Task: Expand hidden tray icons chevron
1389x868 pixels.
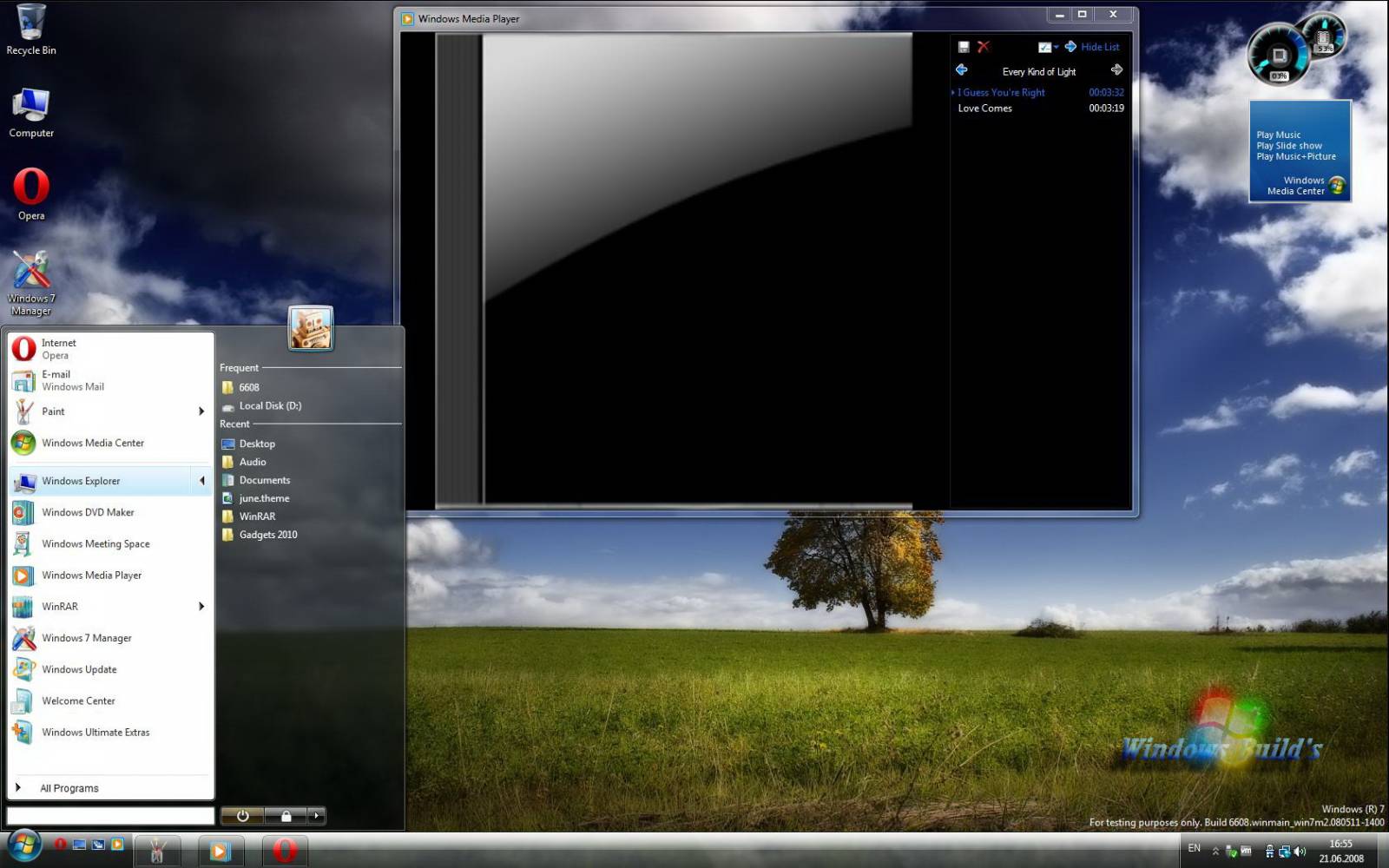Action: (x=1215, y=852)
